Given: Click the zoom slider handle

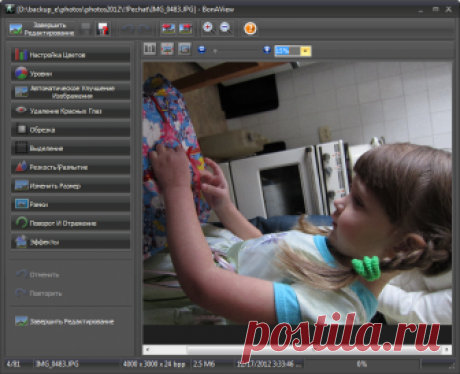Looking at the screenshot, I should [x=215, y=51].
